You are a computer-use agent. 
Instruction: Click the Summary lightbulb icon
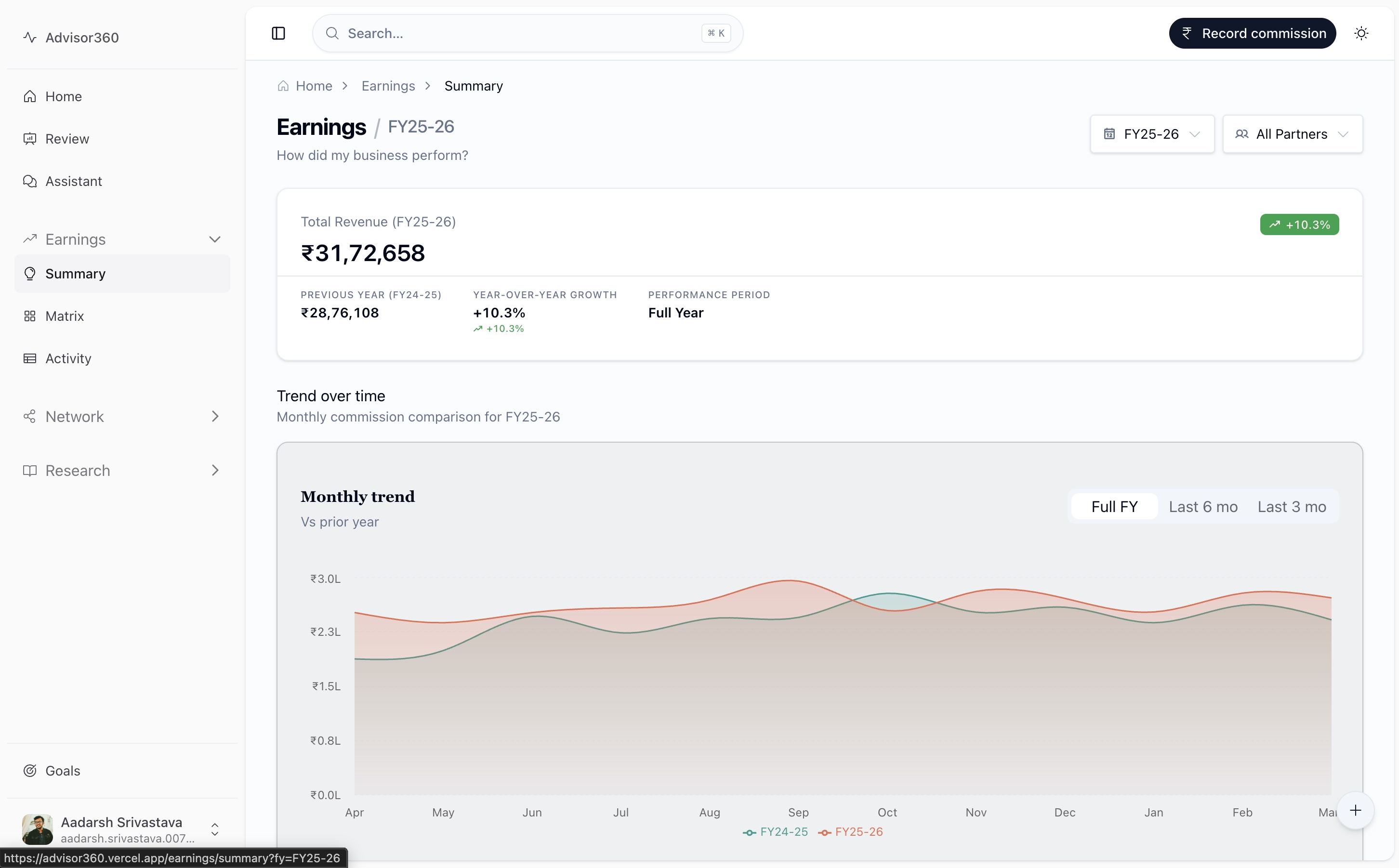pyautogui.click(x=30, y=274)
